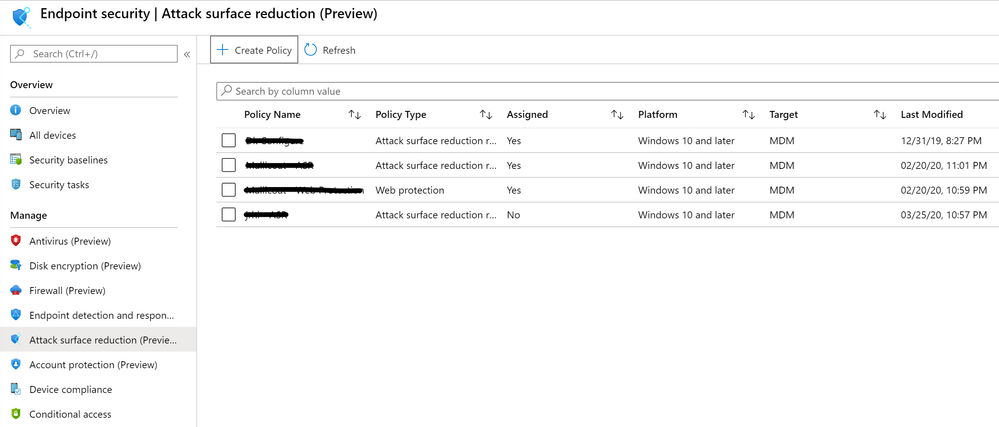Click the Refresh button label

339,50
